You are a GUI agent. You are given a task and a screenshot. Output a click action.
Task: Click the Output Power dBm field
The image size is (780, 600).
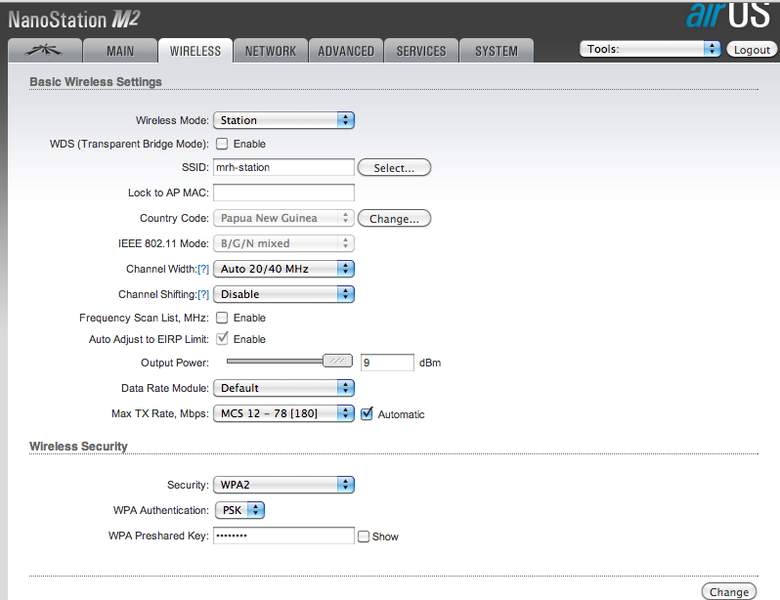(x=387, y=362)
